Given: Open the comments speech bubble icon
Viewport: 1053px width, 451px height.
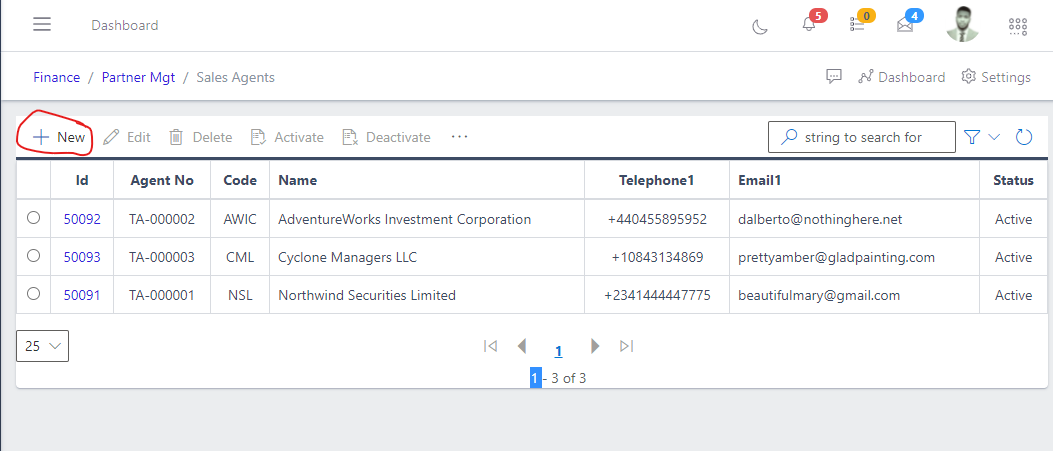Looking at the screenshot, I should click(833, 76).
